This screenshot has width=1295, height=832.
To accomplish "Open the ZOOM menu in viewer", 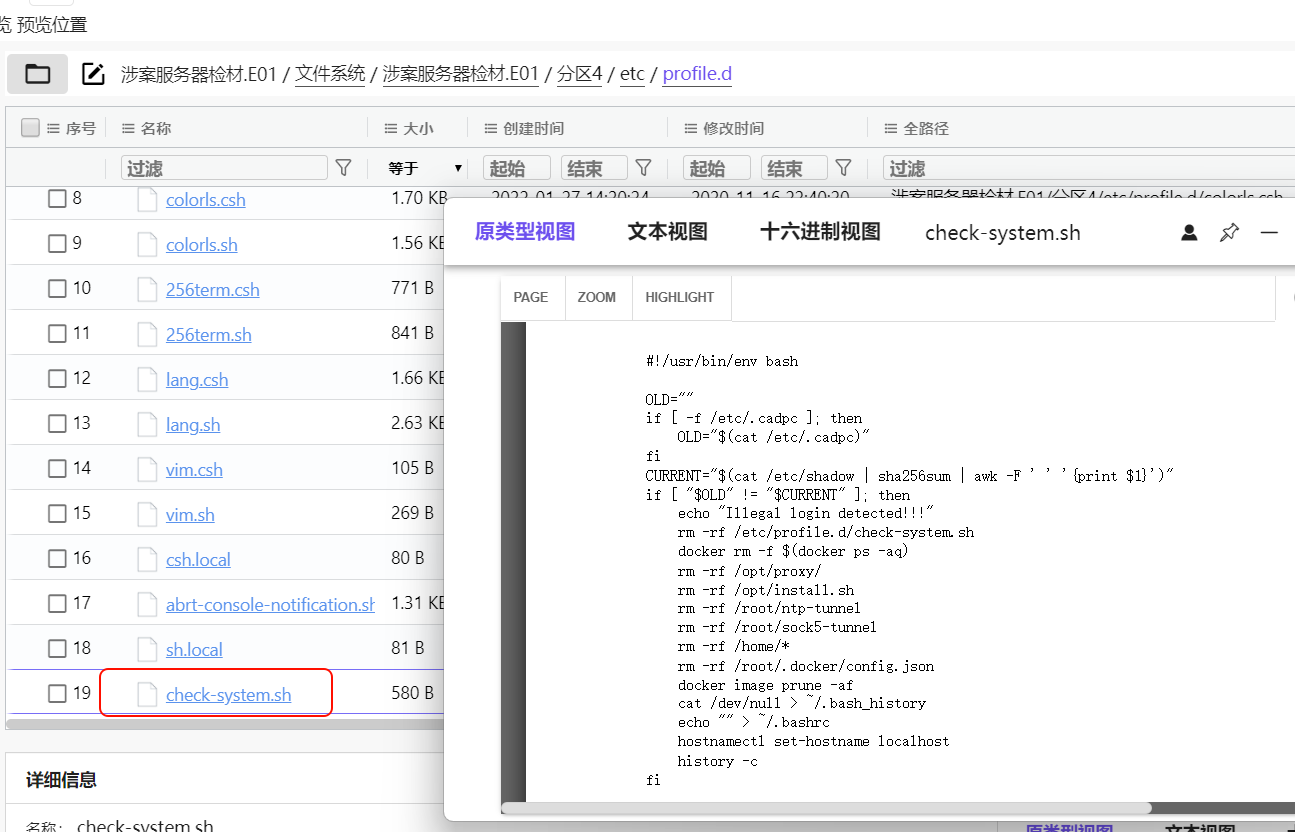I will [597, 297].
